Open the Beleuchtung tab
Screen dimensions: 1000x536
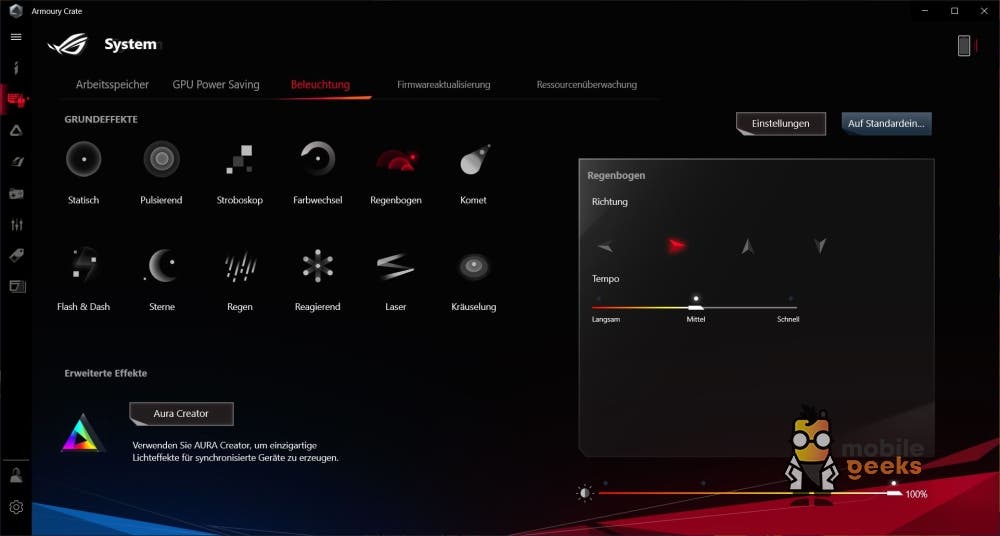320,84
